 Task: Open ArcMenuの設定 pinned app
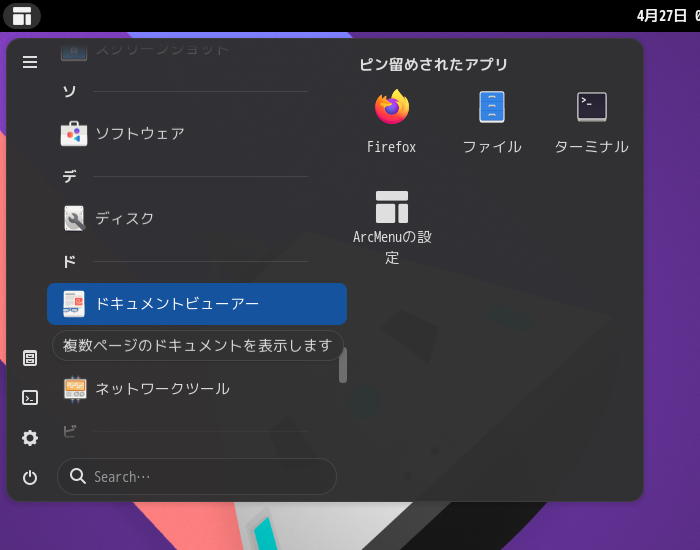[x=392, y=227]
